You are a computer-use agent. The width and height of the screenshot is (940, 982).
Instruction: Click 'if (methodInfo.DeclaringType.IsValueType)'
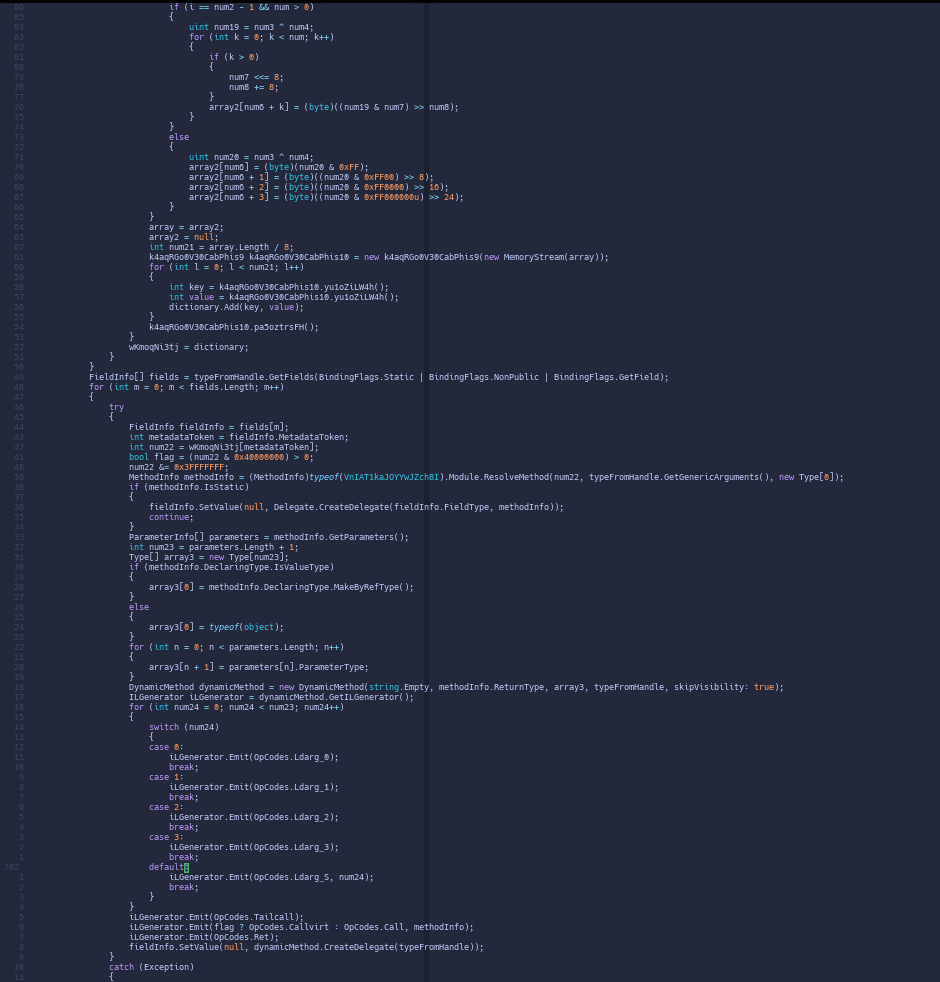[x=231, y=568]
